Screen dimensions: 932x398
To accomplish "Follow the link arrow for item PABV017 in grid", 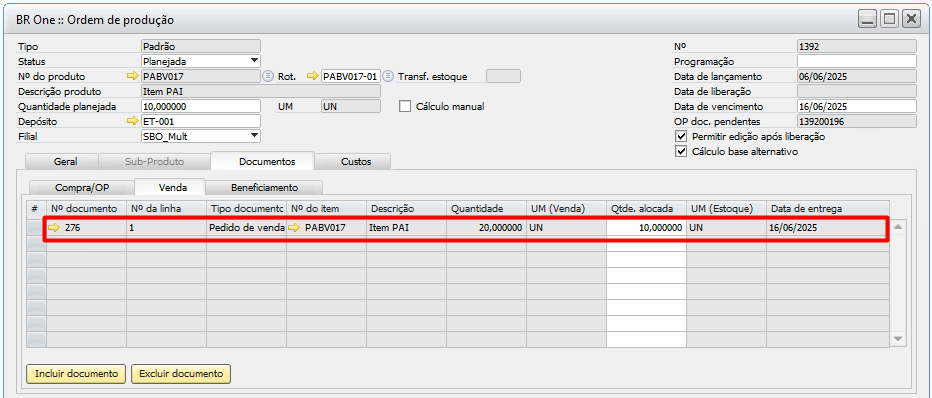I will click(295, 228).
